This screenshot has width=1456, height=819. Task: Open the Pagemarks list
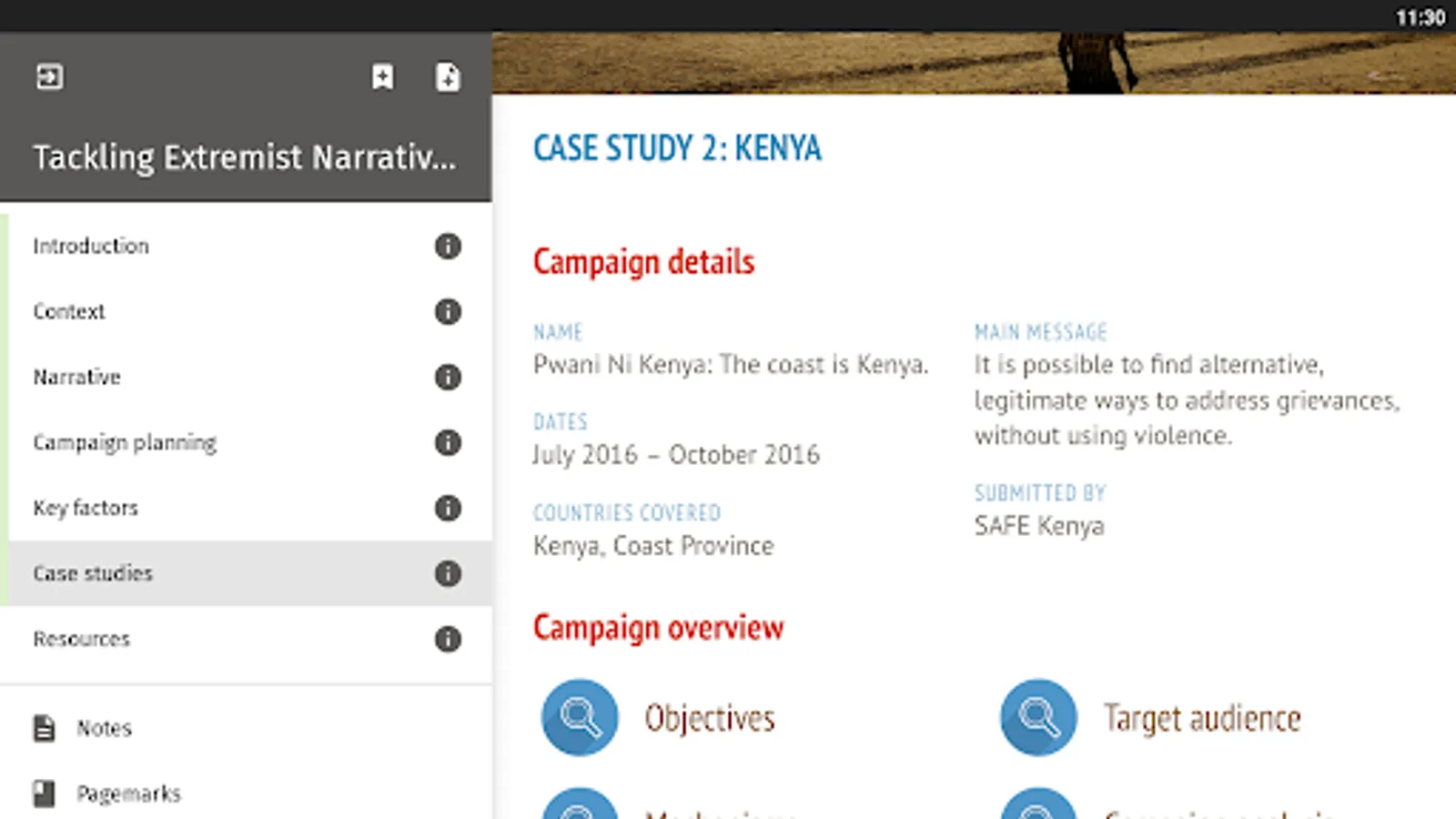click(128, 794)
